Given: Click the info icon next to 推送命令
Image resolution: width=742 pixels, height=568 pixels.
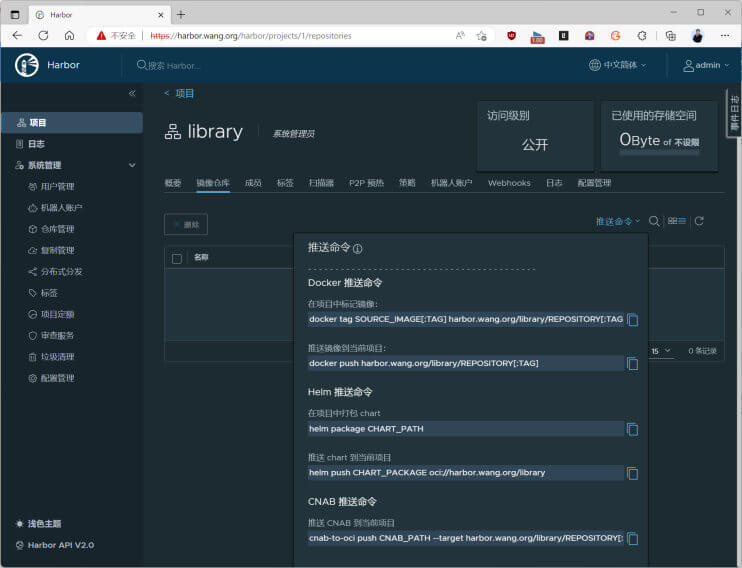Looking at the screenshot, I should click(358, 248).
